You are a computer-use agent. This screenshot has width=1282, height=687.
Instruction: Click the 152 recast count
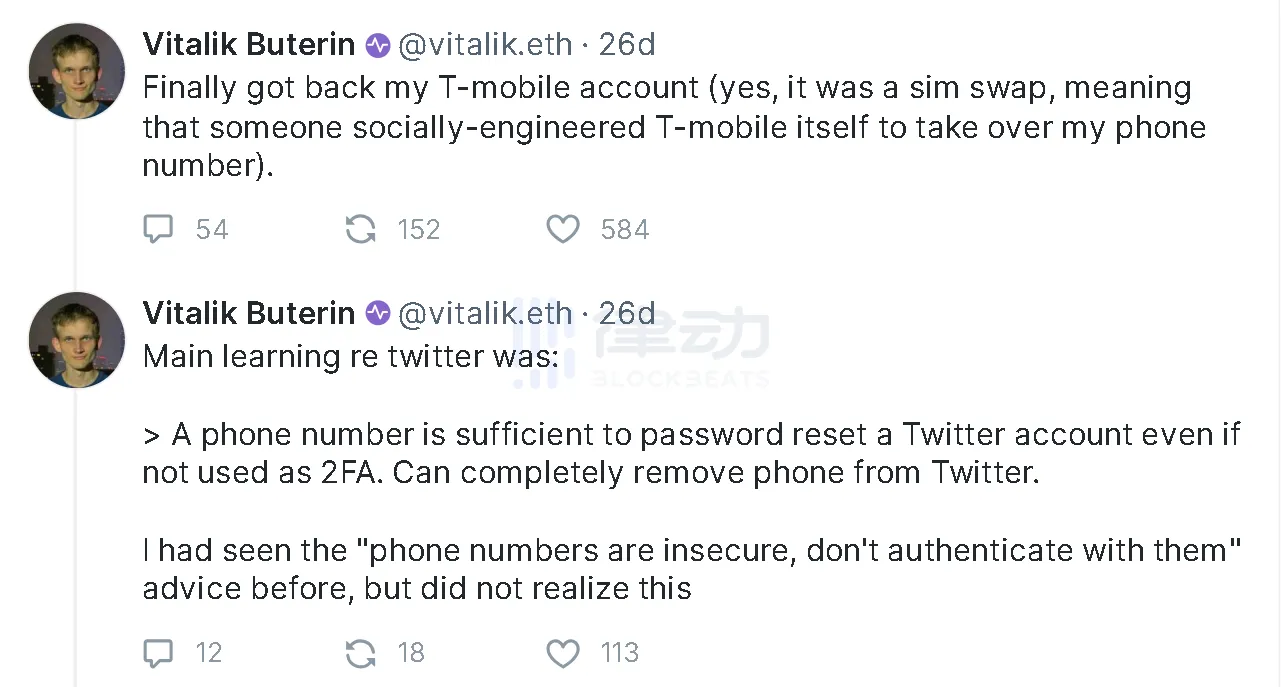click(x=418, y=230)
